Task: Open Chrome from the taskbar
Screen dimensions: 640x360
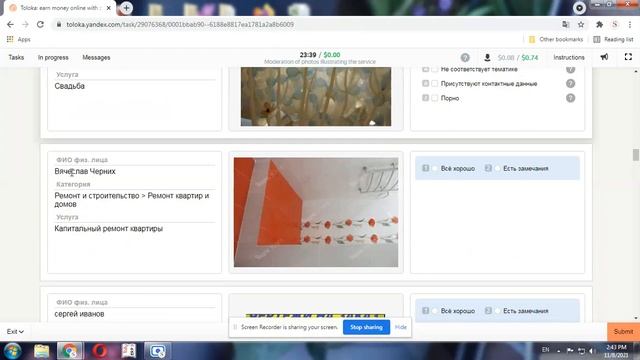Action: click(x=69, y=351)
